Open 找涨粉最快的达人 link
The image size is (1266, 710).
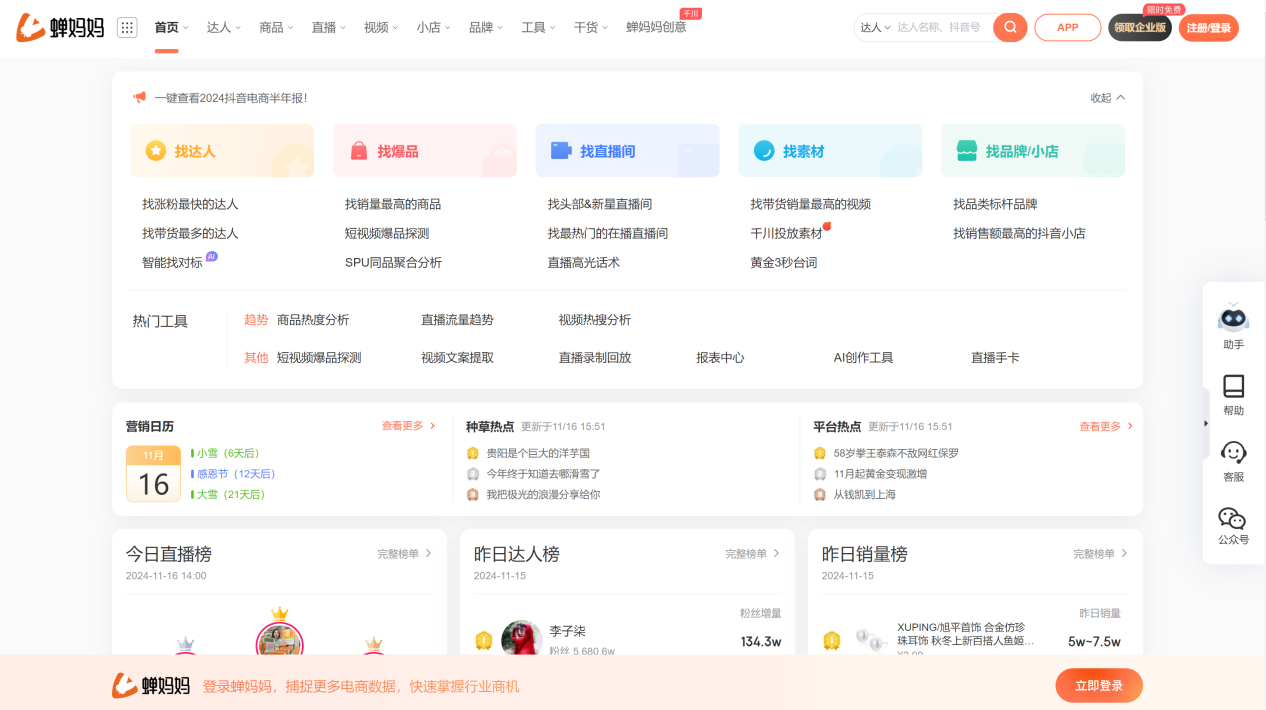click(x=190, y=204)
